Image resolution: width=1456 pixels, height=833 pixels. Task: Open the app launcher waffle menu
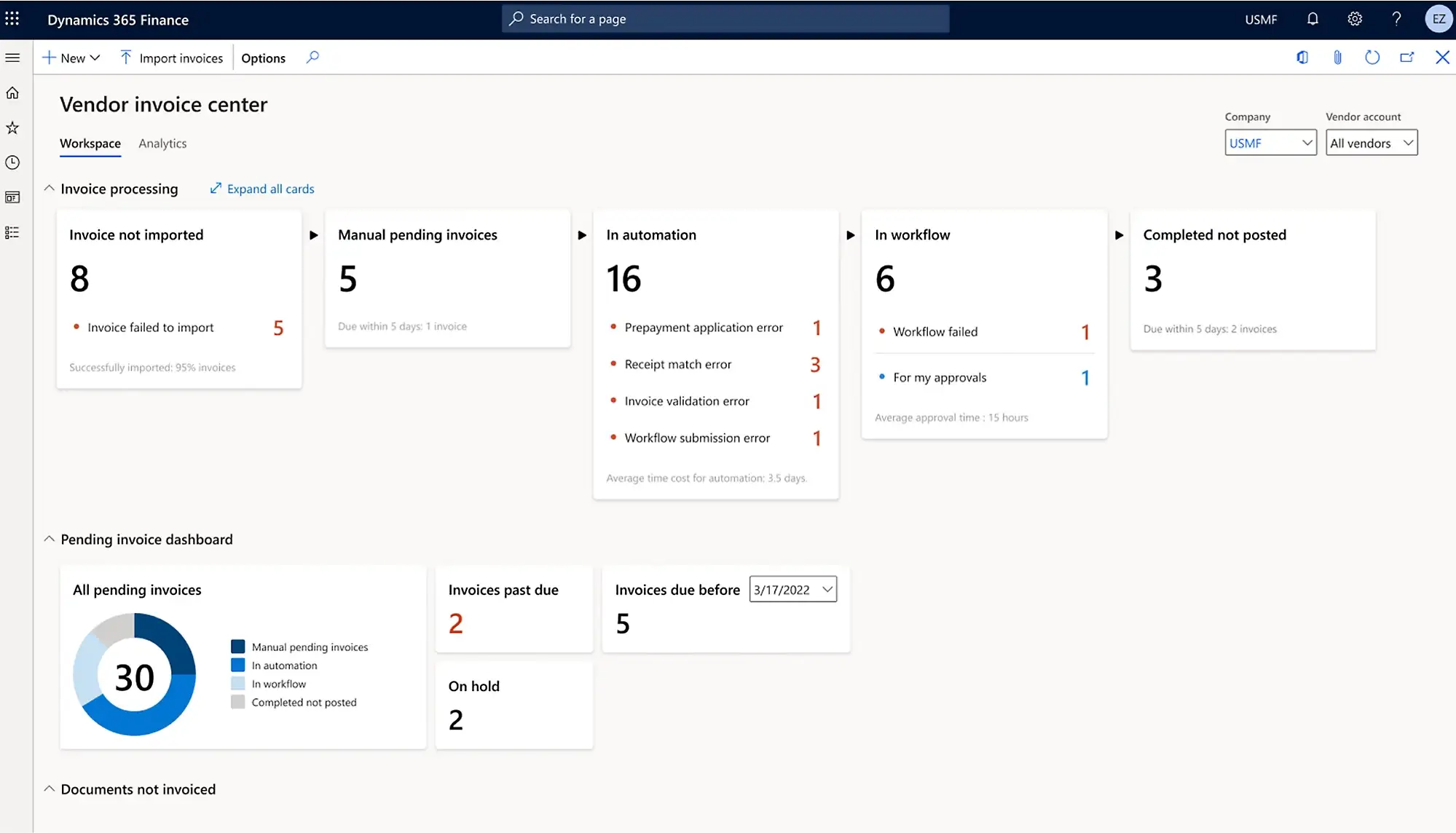(12, 19)
